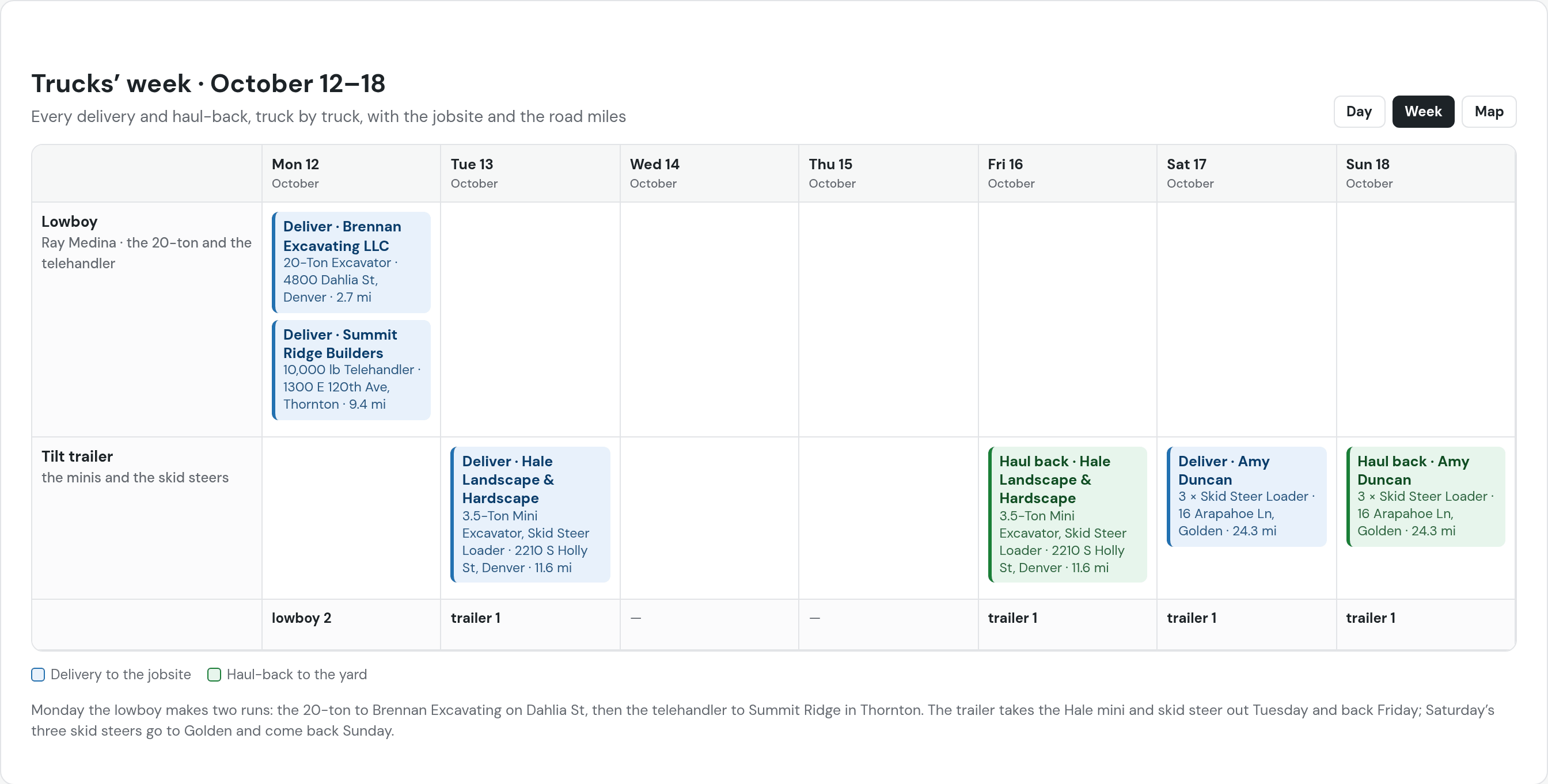Click the trailer 1 summary under Saturday

coord(1192,618)
